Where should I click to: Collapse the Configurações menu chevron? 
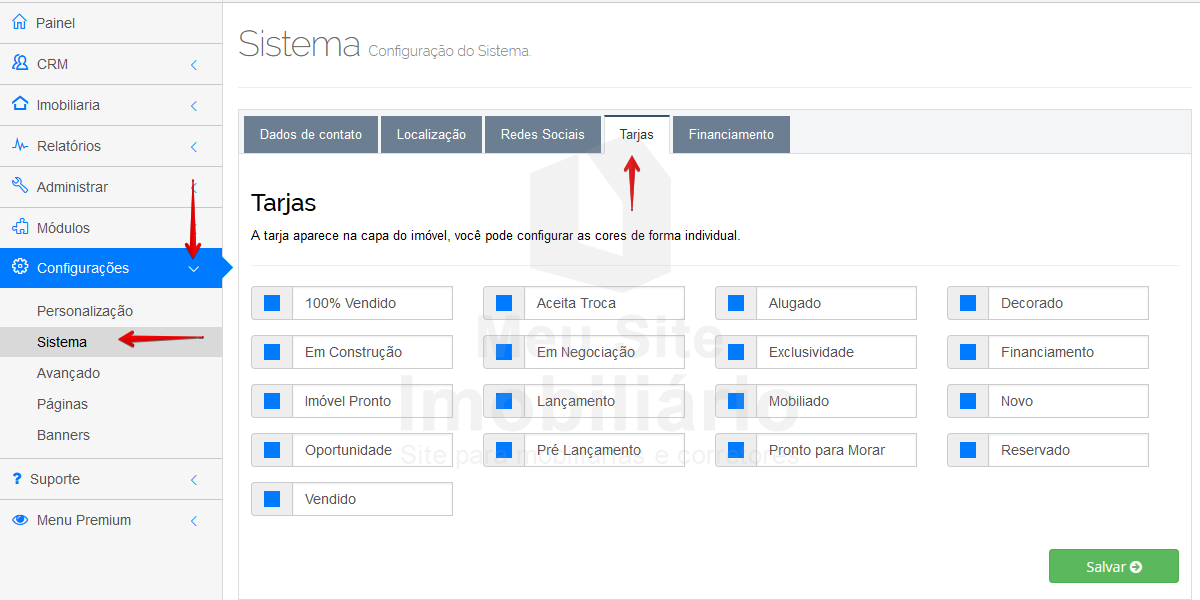click(x=194, y=268)
